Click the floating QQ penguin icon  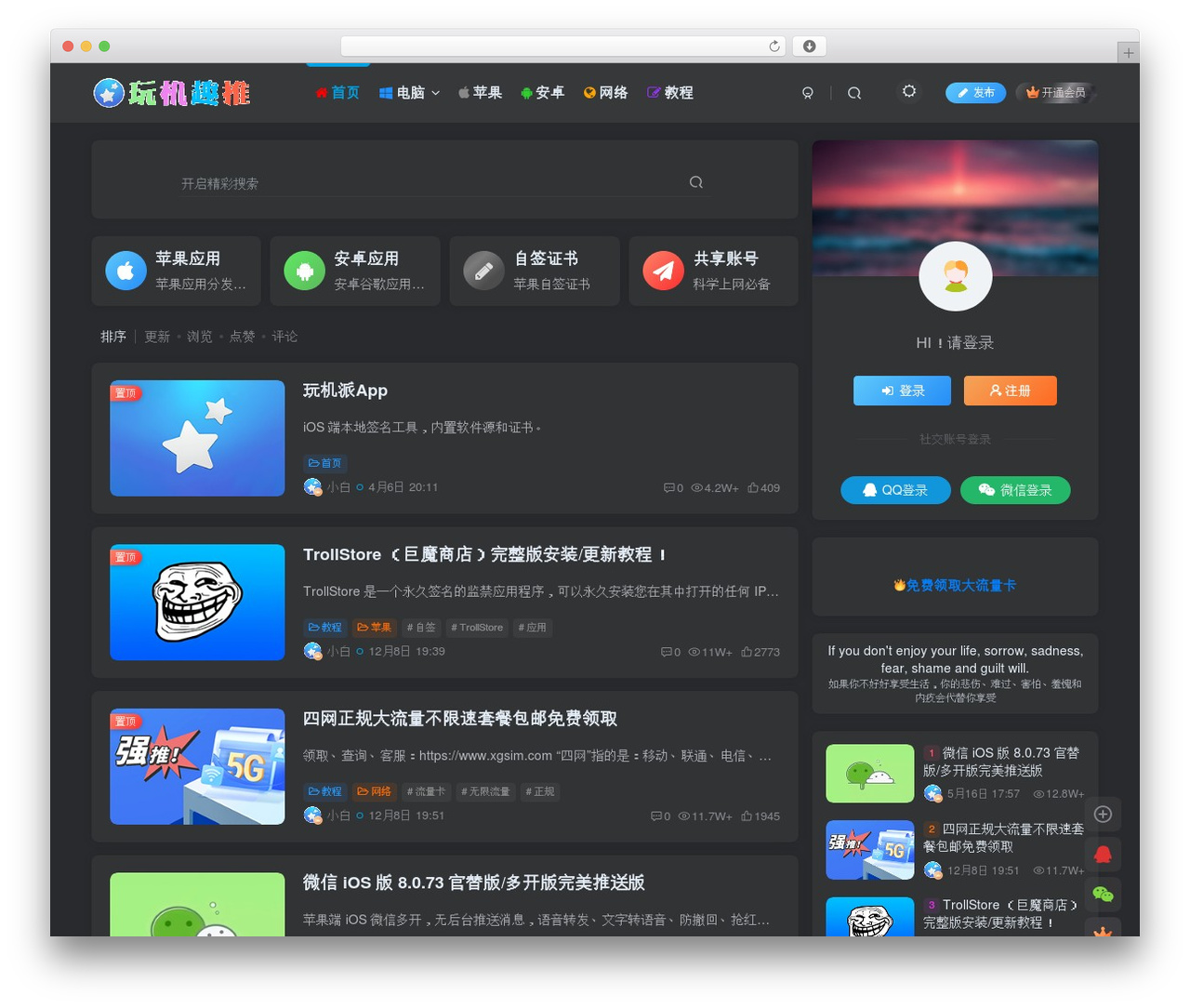click(x=1103, y=855)
